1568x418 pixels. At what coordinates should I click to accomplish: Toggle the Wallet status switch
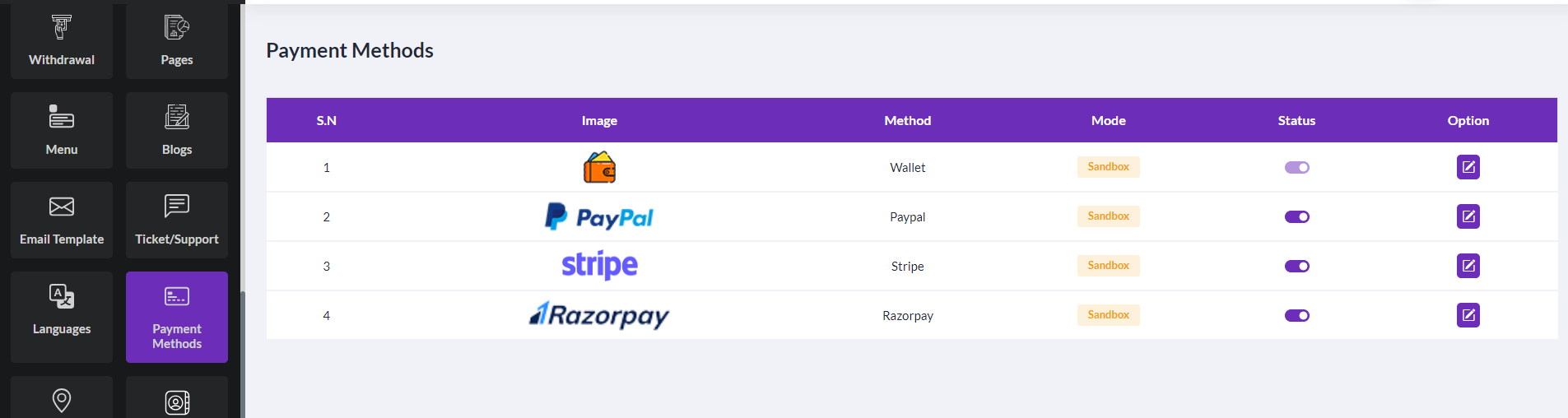point(1296,167)
